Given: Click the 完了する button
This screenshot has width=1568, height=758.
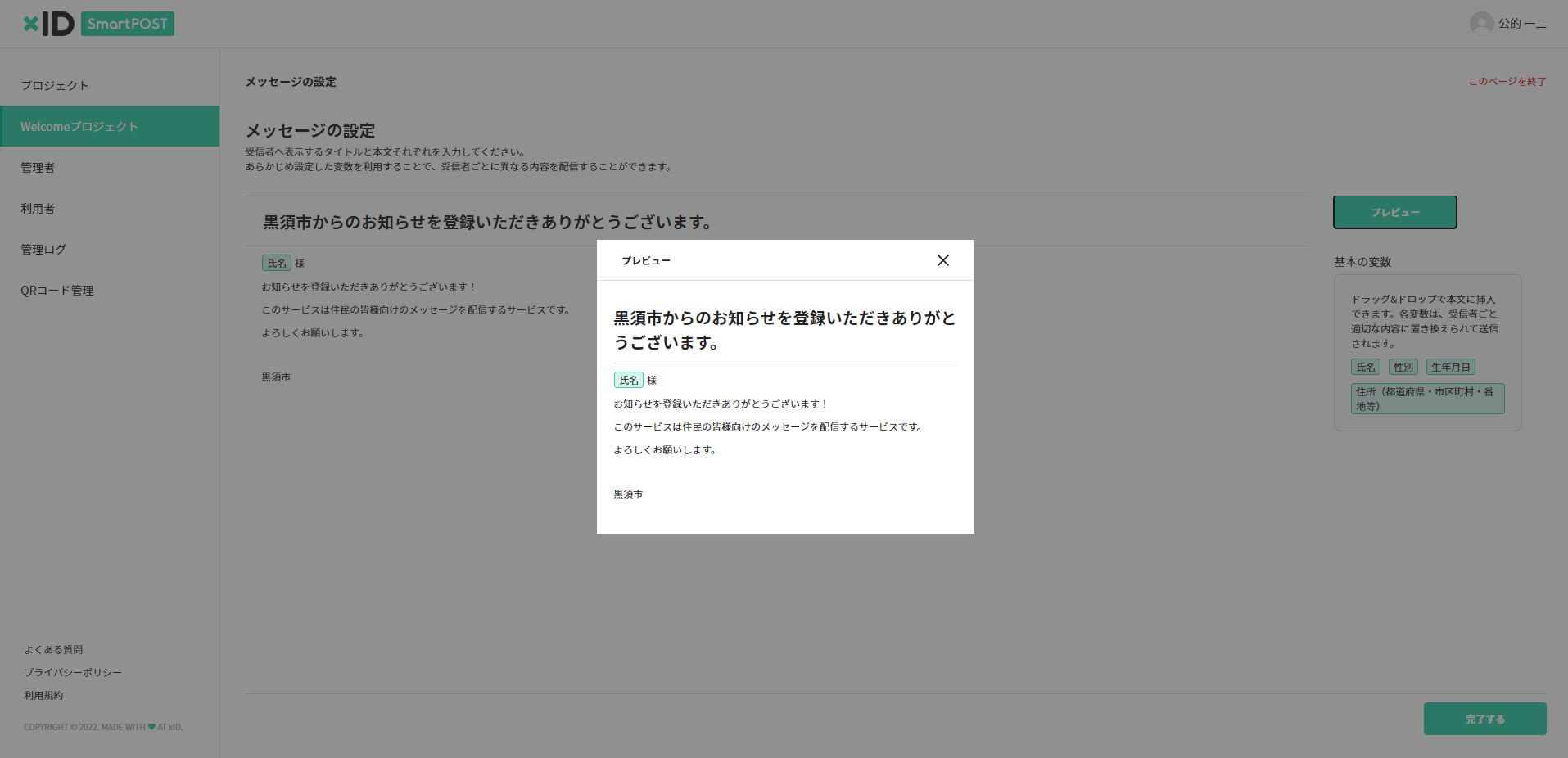Looking at the screenshot, I should point(1484,719).
